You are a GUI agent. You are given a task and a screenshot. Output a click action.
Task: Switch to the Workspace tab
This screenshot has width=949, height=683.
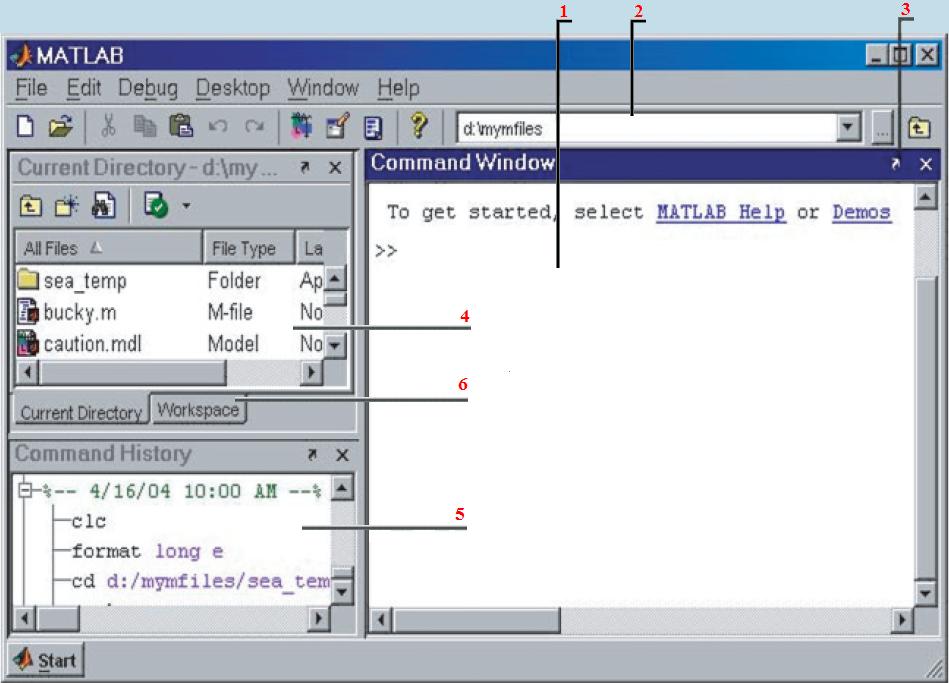point(199,410)
